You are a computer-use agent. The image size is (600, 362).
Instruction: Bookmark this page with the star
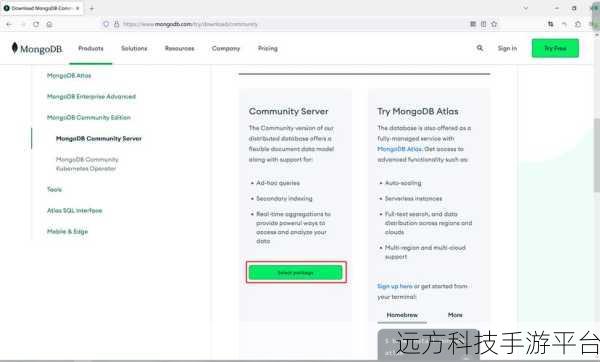494,24
